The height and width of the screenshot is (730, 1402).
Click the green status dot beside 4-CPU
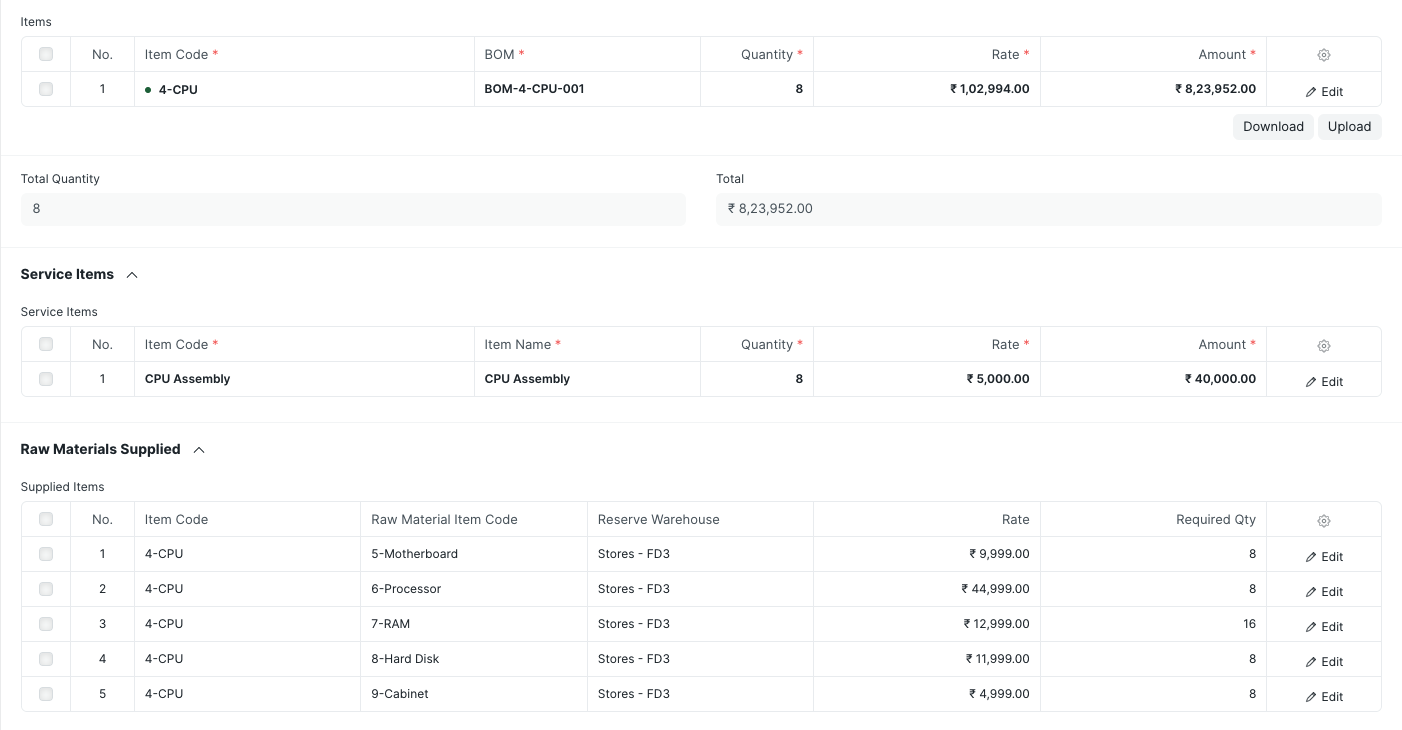click(x=148, y=89)
